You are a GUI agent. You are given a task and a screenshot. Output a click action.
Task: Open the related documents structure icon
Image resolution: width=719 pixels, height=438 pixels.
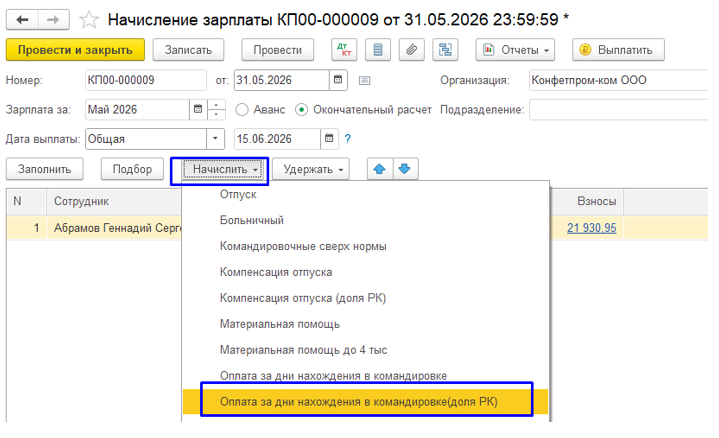pyautogui.click(x=445, y=50)
